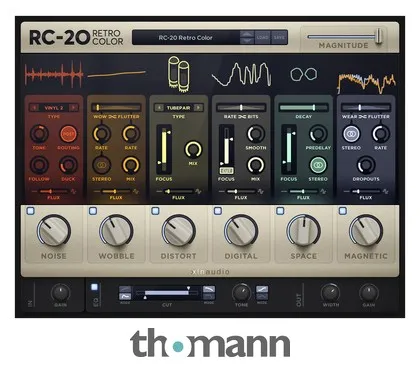The width and height of the screenshot is (420, 367).
Task: Click the Wobble wow RATE knob
Action: [x=102, y=134]
